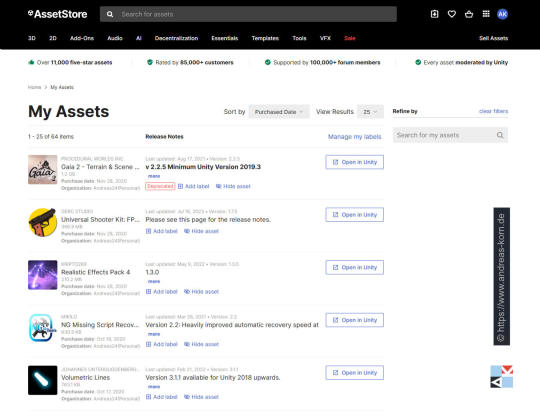
Task: Click 'Please see this page for the release notes'
Action: (208, 220)
